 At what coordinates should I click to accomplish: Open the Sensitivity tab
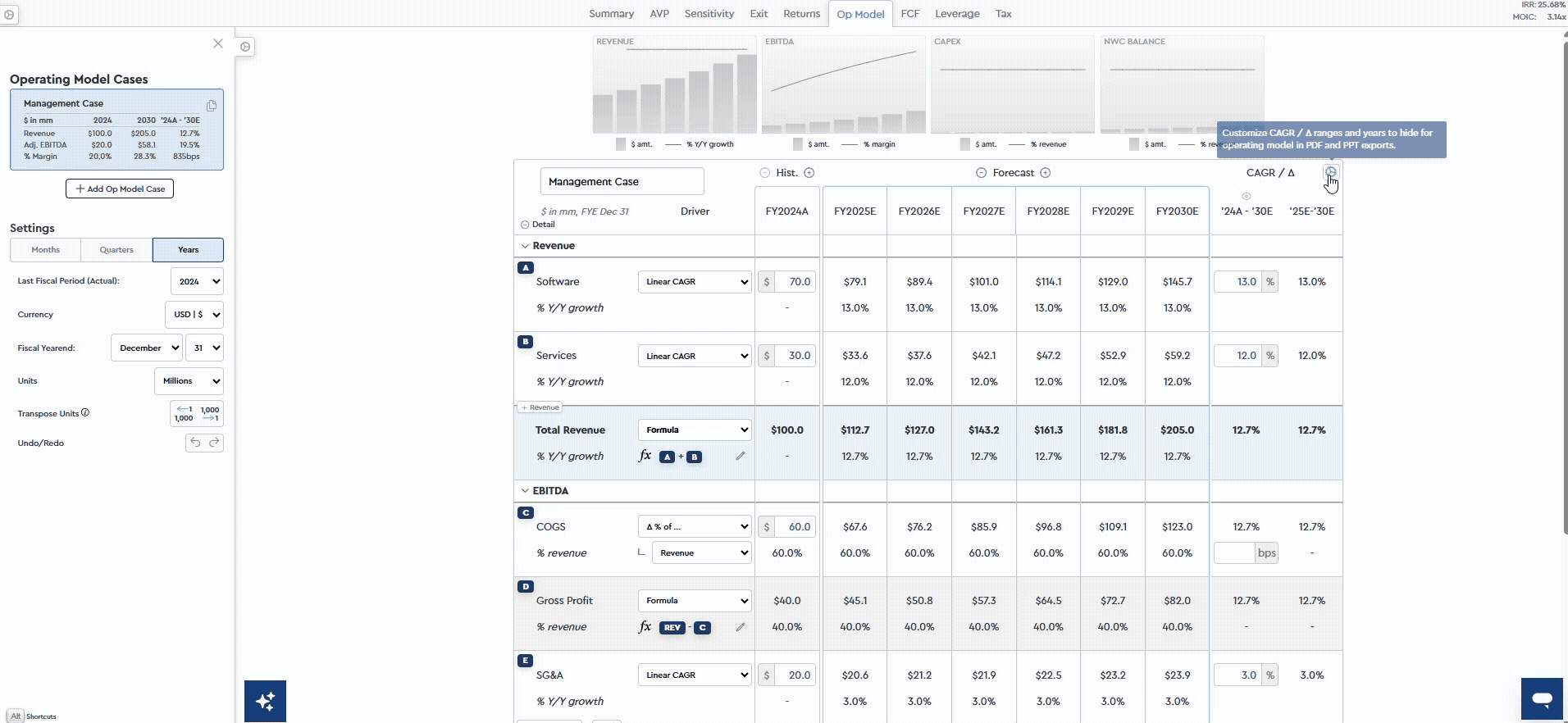(709, 14)
